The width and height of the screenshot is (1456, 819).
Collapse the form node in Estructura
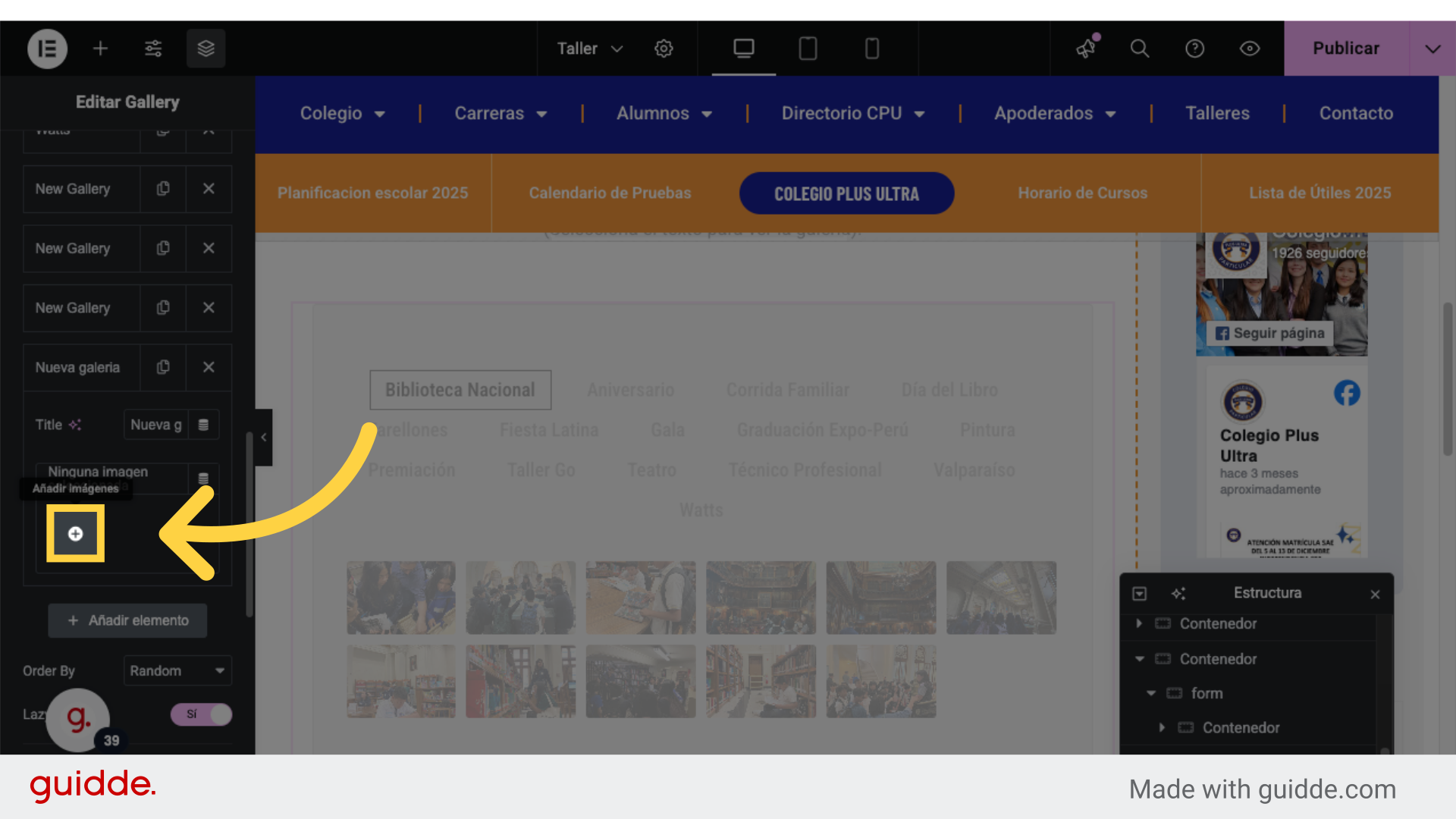click(x=1150, y=693)
